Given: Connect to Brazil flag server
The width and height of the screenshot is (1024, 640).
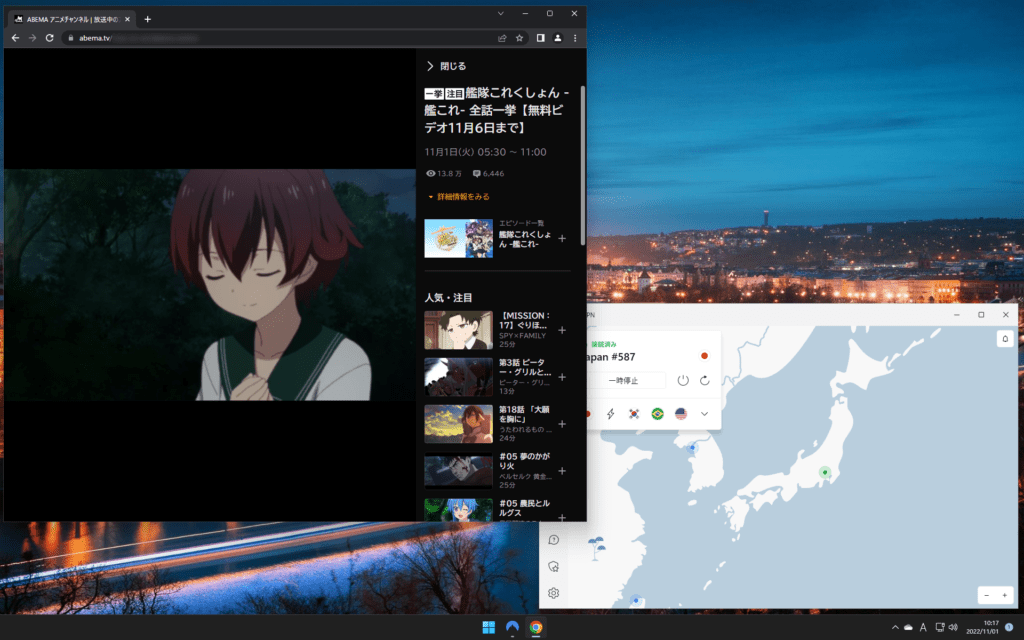Looking at the screenshot, I should coord(658,413).
